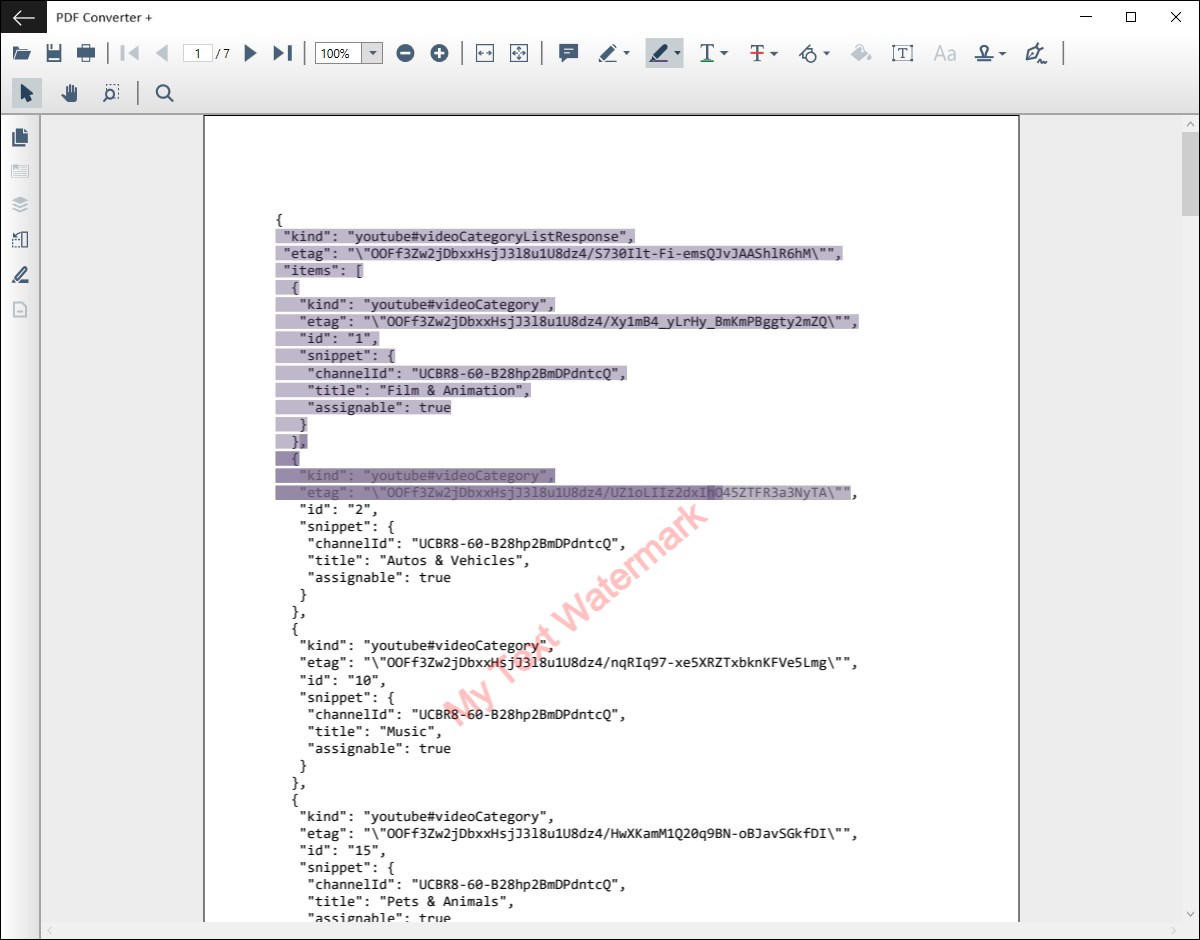Screen dimensions: 1200x940
Task: Open the stamp tool dropdown arrow
Action: pyautogui.click(x=1002, y=53)
